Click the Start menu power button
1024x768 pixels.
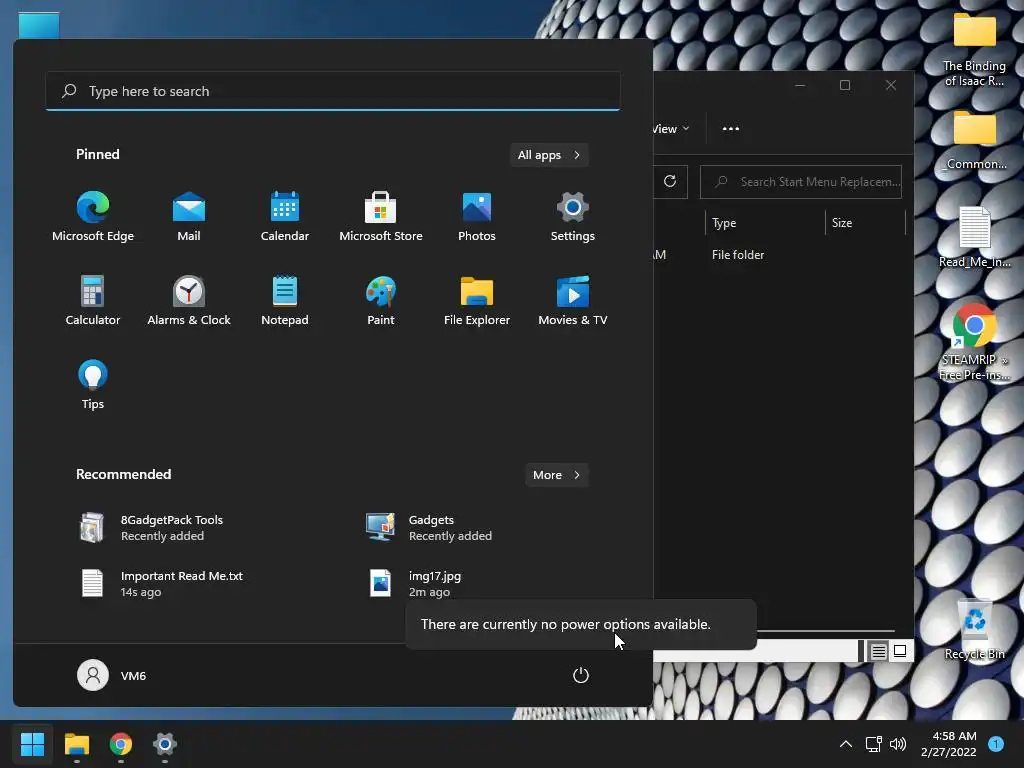click(x=581, y=675)
